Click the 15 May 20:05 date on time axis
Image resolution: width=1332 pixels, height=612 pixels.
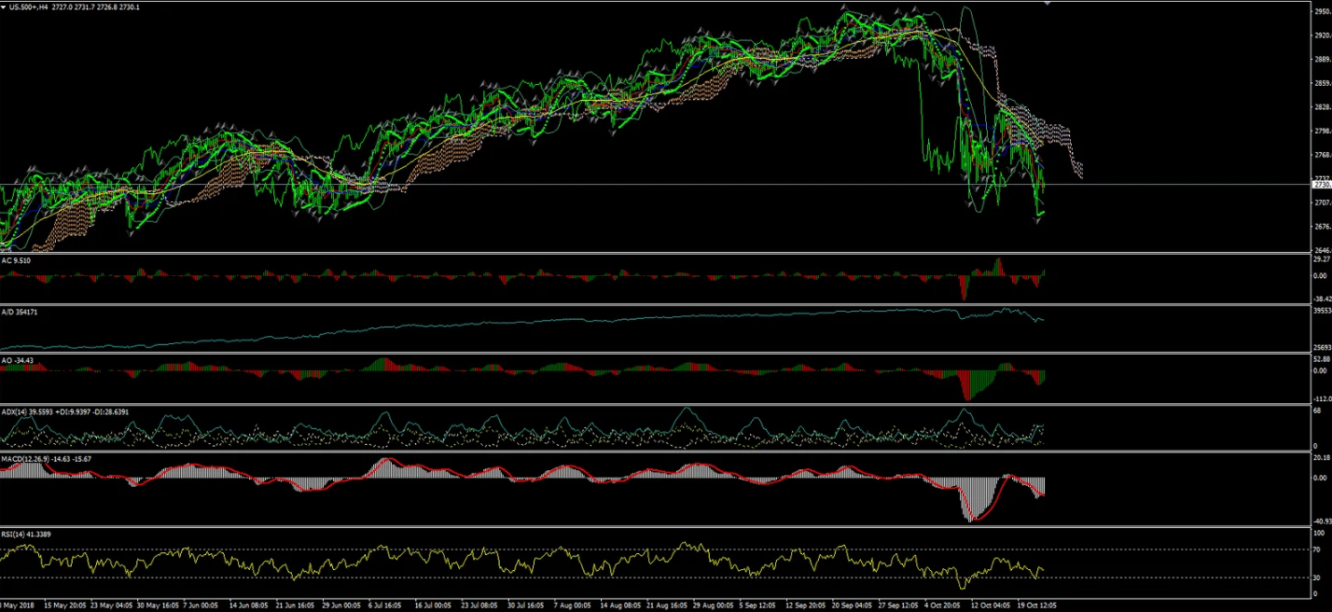66,606
